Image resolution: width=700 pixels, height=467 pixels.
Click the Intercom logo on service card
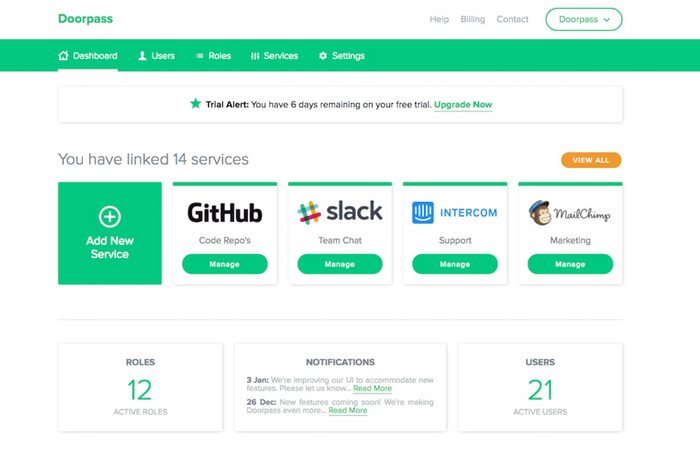(454, 212)
